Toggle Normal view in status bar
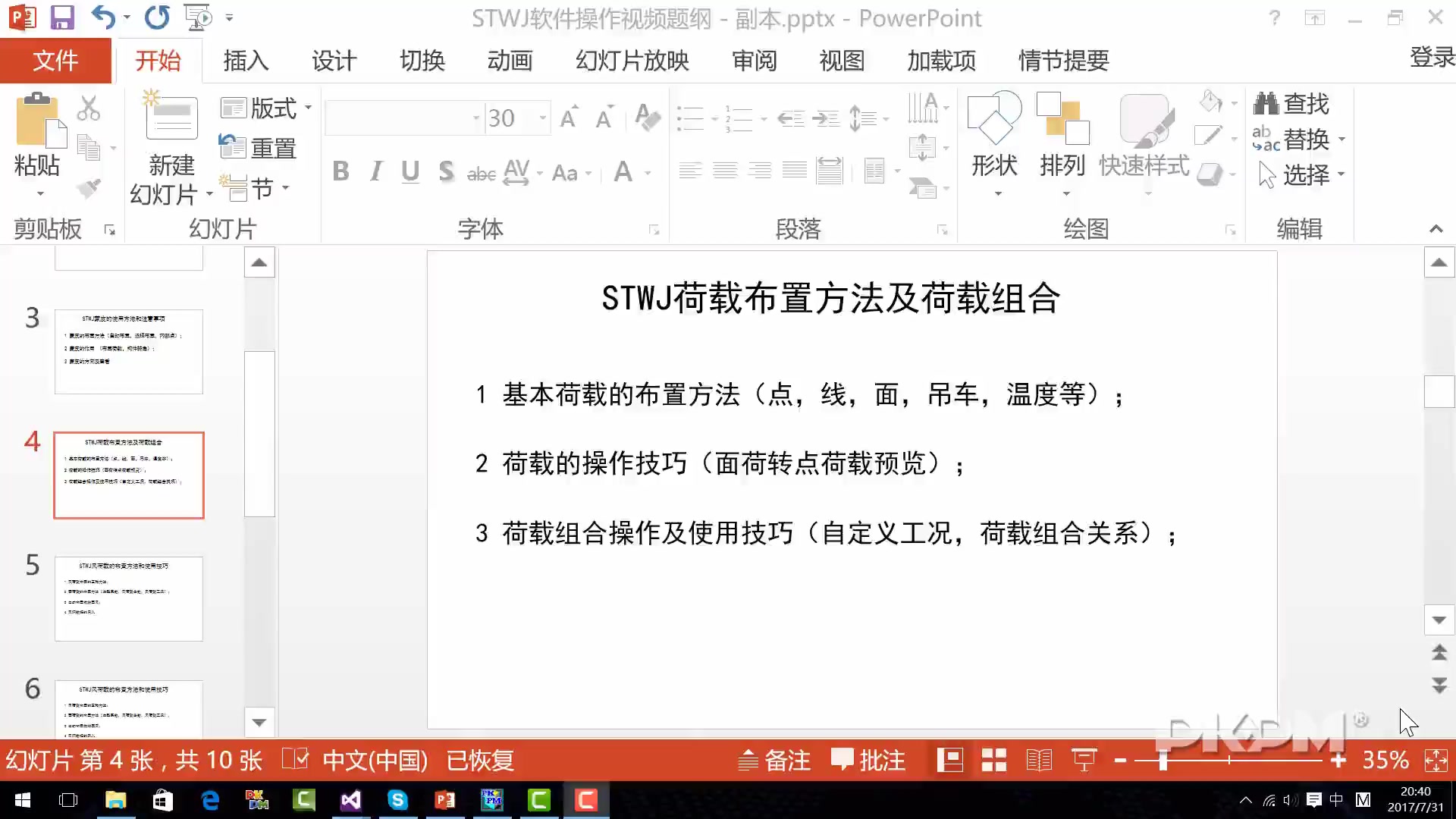Image resolution: width=1456 pixels, height=819 pixels. [949, 760]
